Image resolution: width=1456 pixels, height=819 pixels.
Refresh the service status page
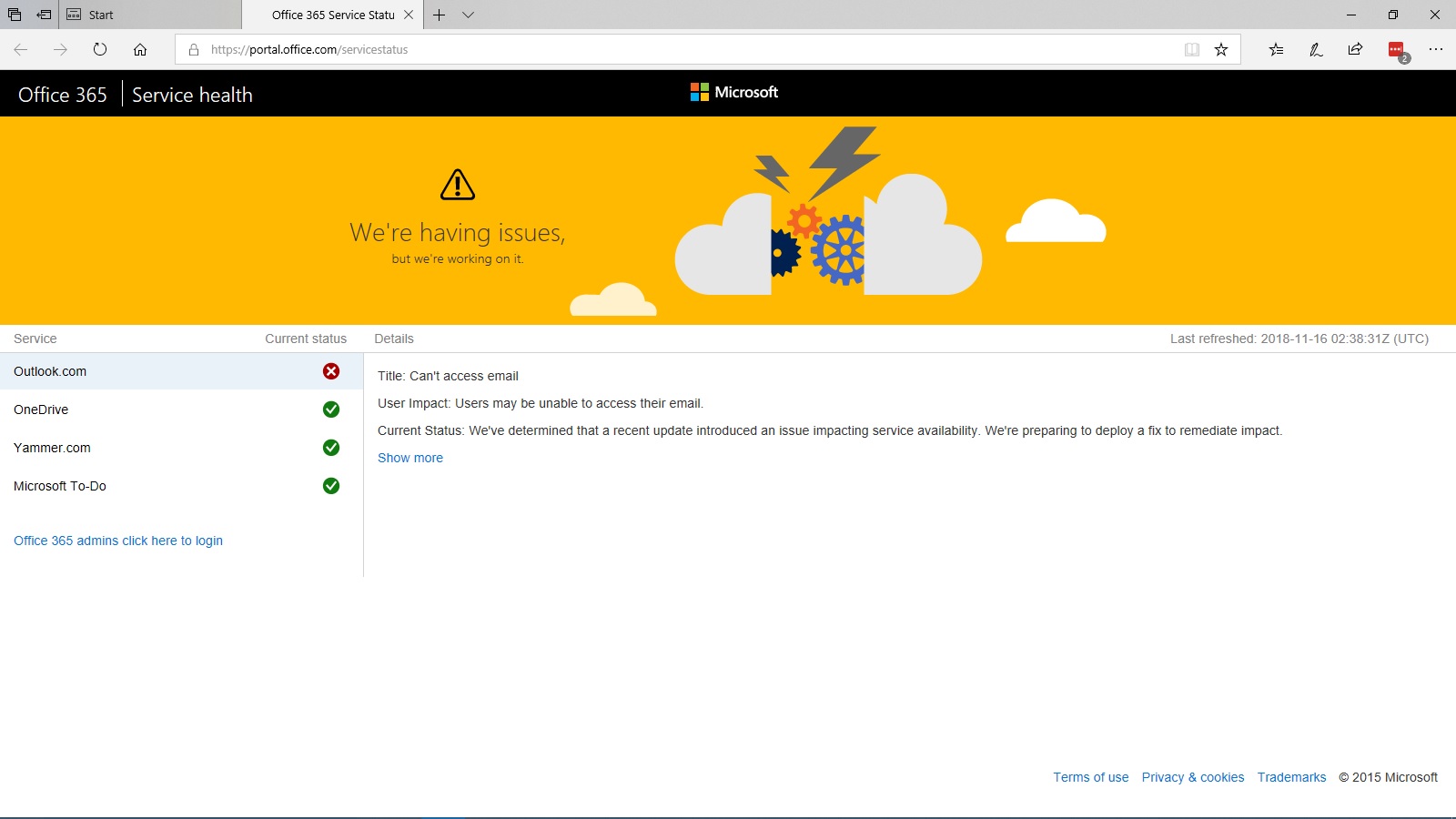[100, 49]
